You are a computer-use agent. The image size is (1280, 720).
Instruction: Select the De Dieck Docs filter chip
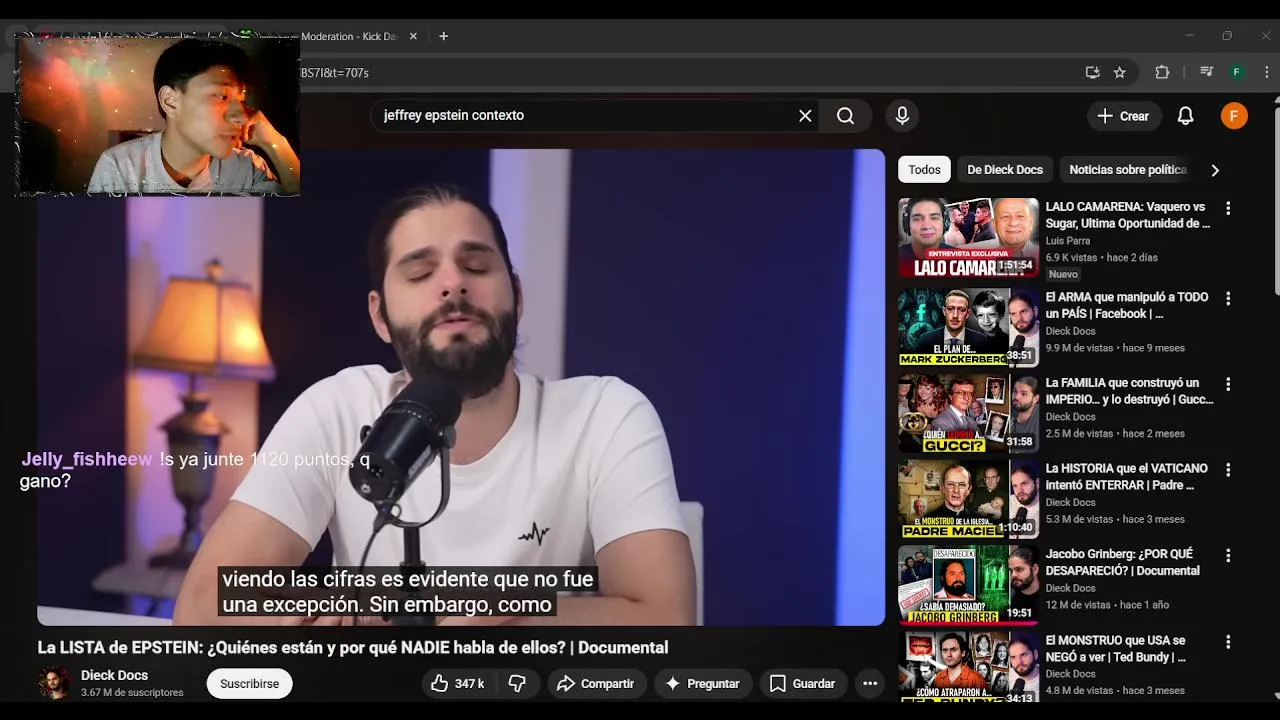1005,170
